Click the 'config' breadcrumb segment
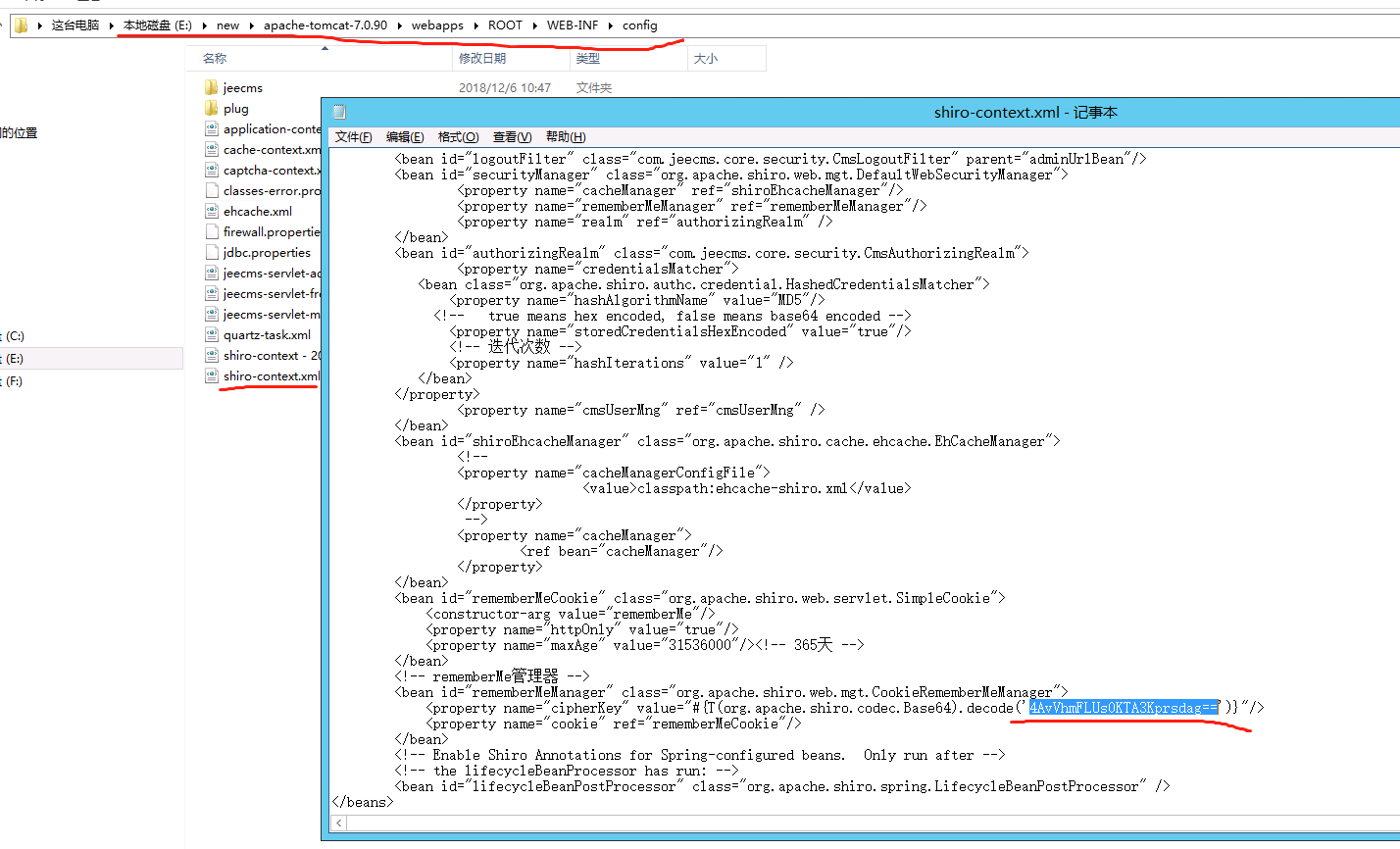The height and width of the screenshot is (849, 1400). coord(639,25)
